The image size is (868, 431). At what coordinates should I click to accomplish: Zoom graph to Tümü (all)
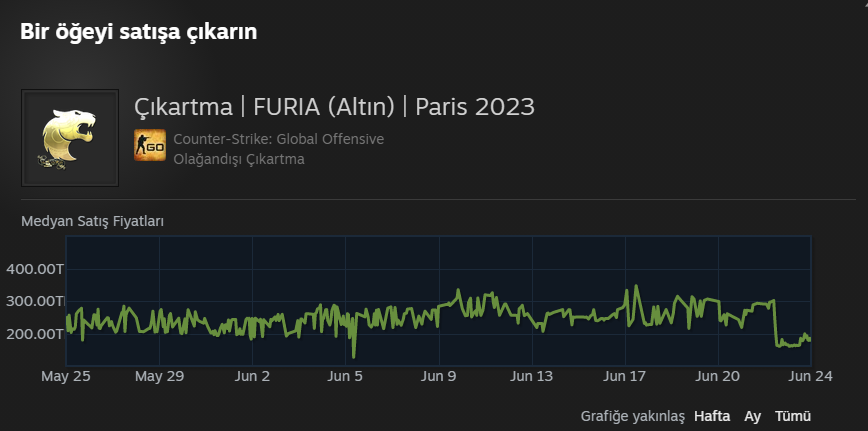point(793,416)
